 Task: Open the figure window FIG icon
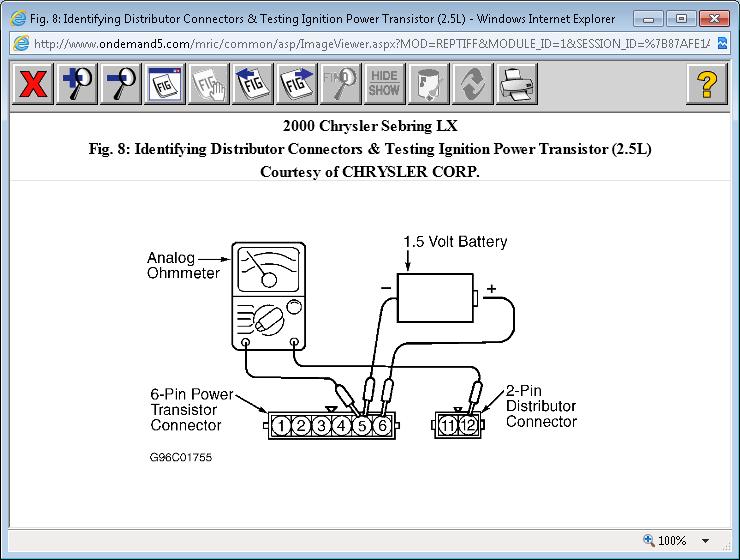pos(165,84)
